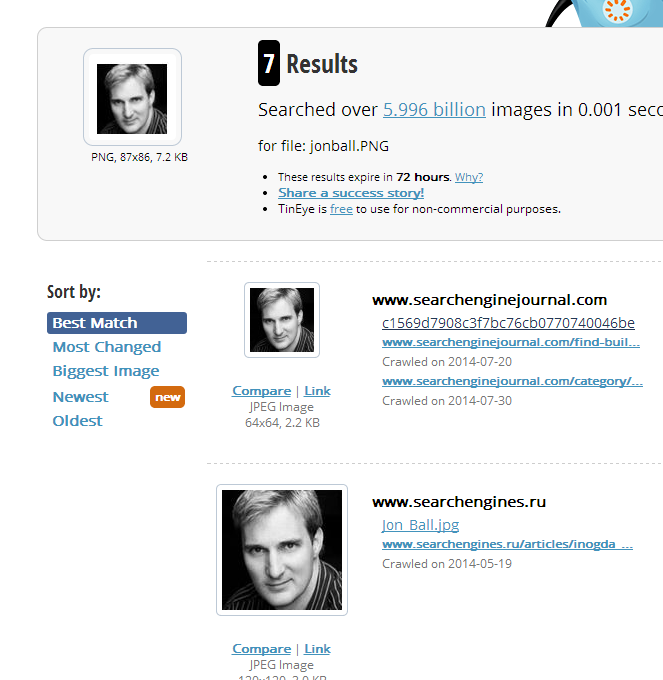The image size is (663, 680).
Task: Sort results by Biggest Image
Action: (106, 371)
